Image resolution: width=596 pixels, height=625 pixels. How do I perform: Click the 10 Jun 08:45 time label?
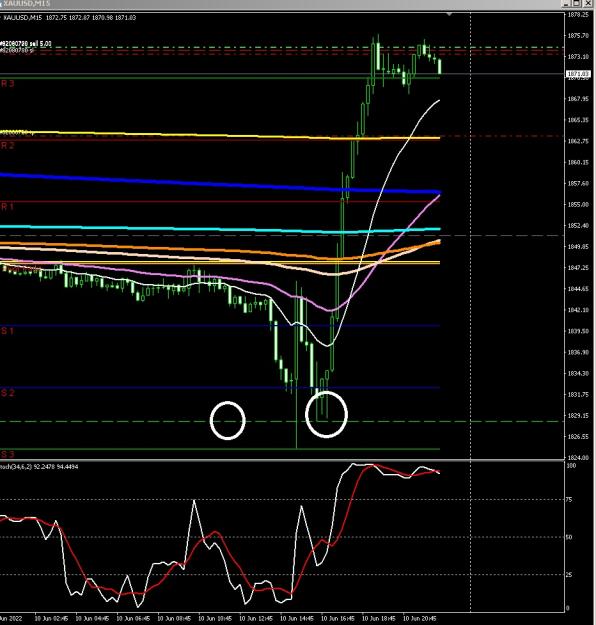tap(174, 619)
